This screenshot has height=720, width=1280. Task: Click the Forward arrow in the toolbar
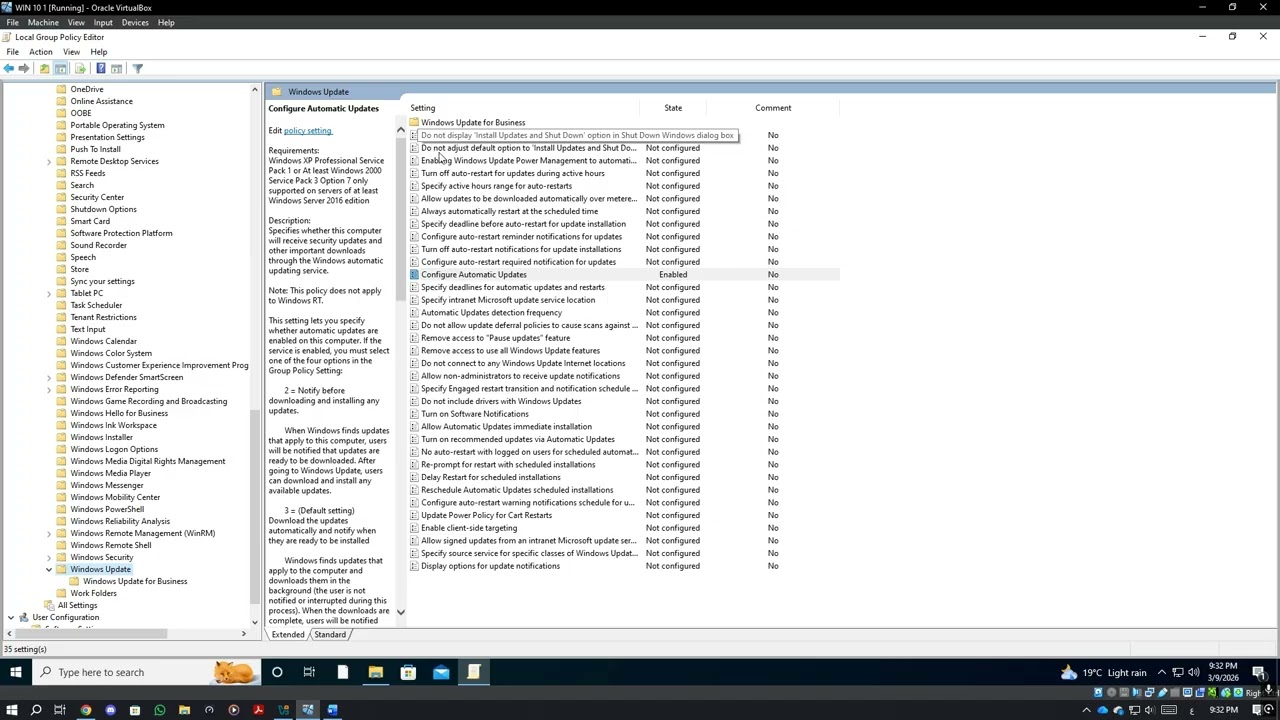pos(24,68)
